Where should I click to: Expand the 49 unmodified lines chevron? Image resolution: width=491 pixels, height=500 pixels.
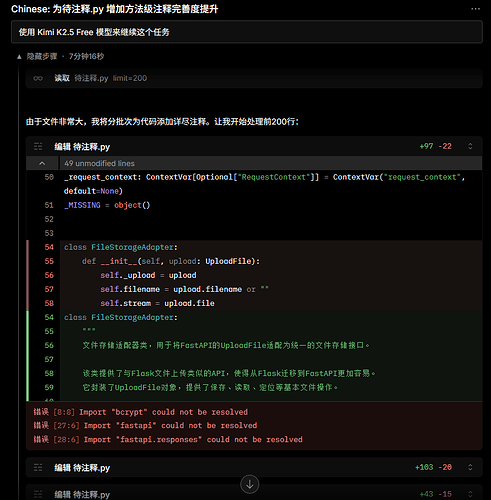[x=42, y=163]
